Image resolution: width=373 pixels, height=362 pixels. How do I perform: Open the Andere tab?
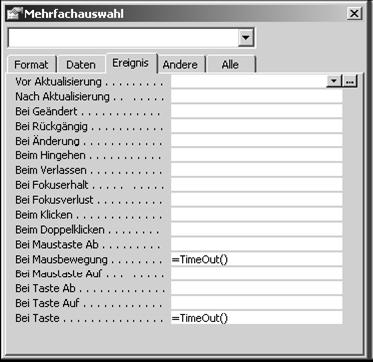[180, 65]
